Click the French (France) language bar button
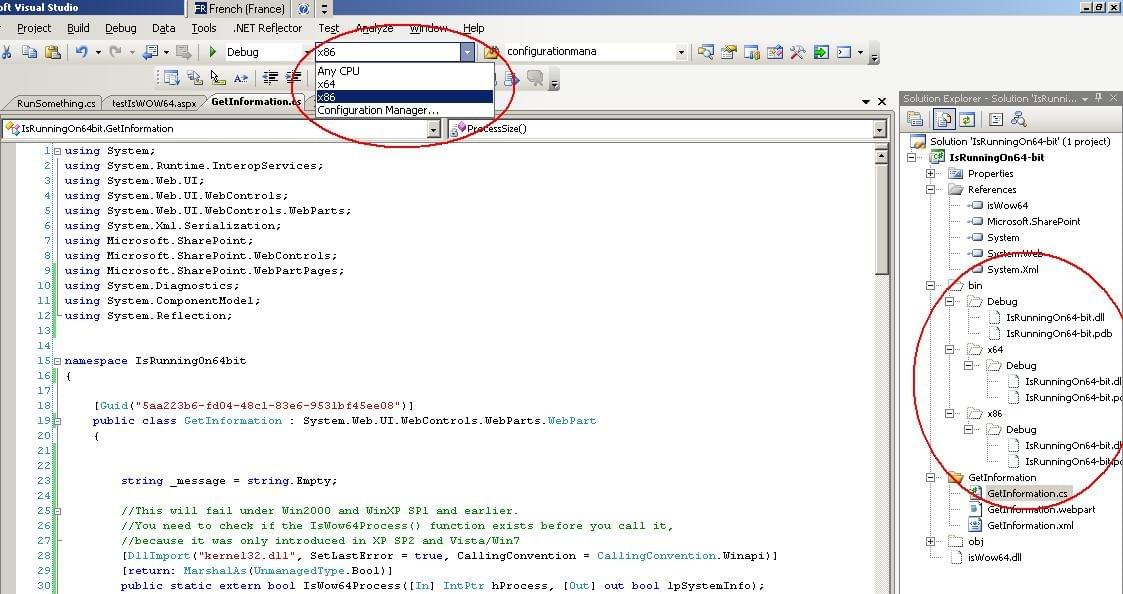1123x594 pixels. click(x=240, y=9)
